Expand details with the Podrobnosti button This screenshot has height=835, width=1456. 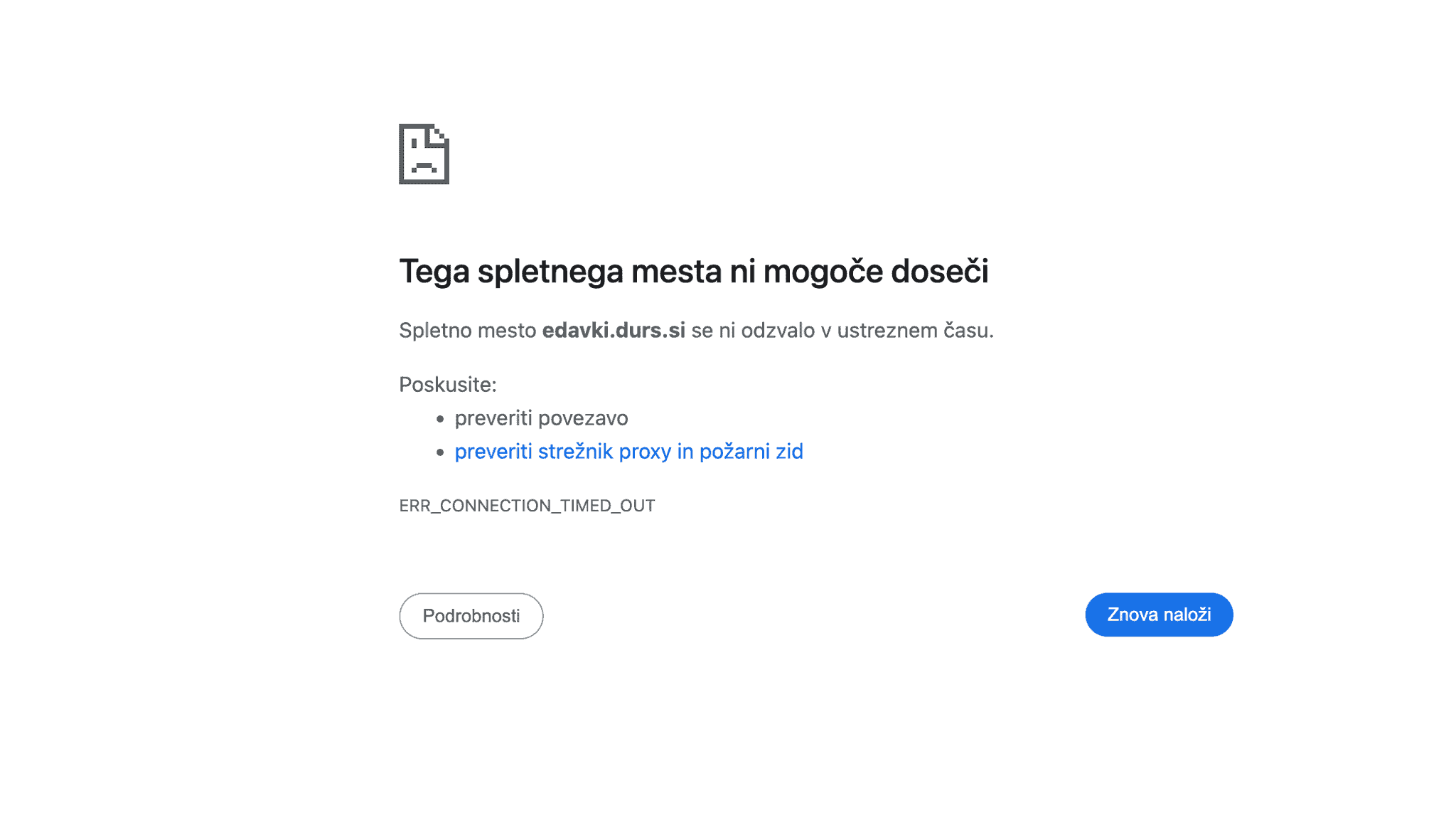(471, 615)
